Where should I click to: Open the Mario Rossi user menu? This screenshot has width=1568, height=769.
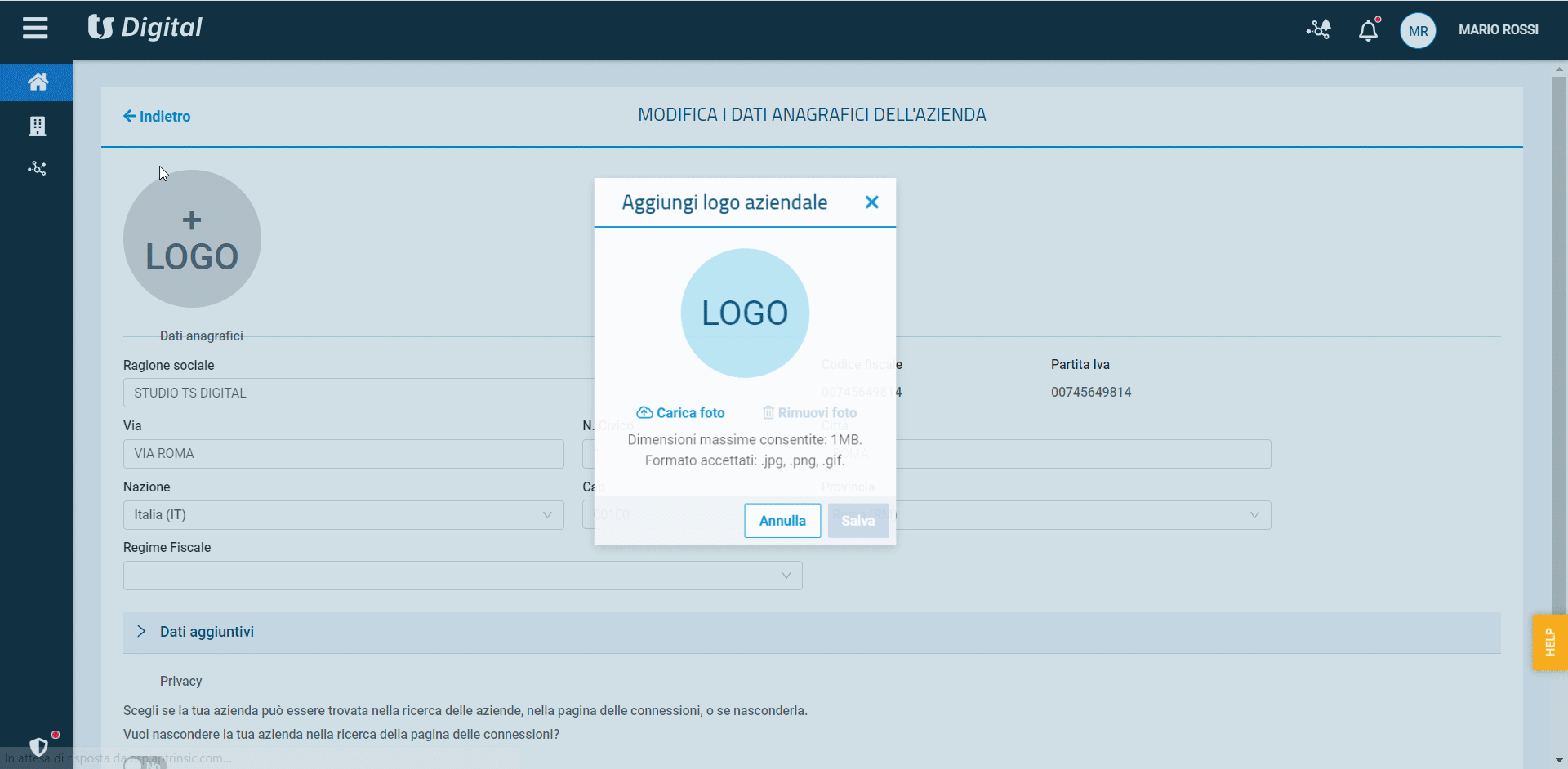[1499, 29]
